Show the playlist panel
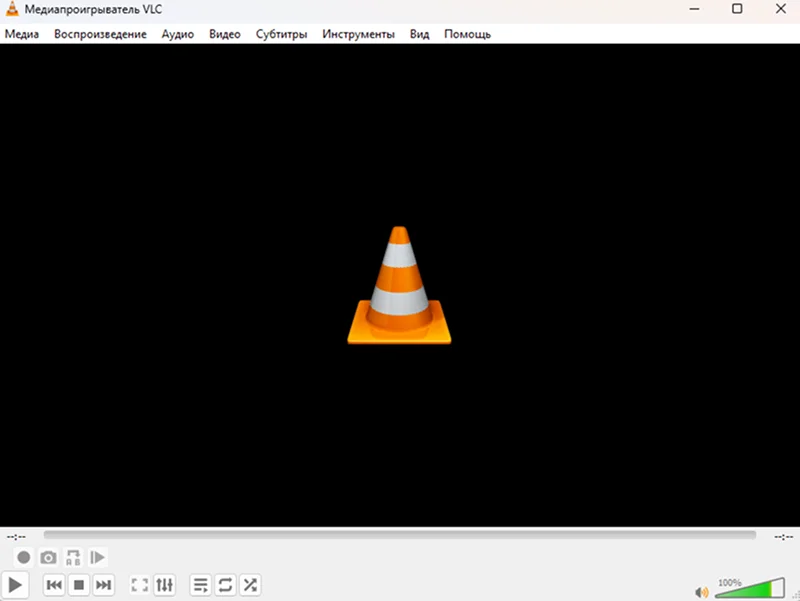 coord(201,584)
